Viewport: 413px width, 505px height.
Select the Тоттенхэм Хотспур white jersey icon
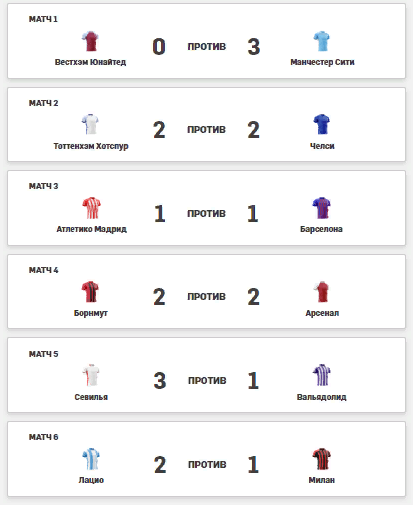pos(90,124)
